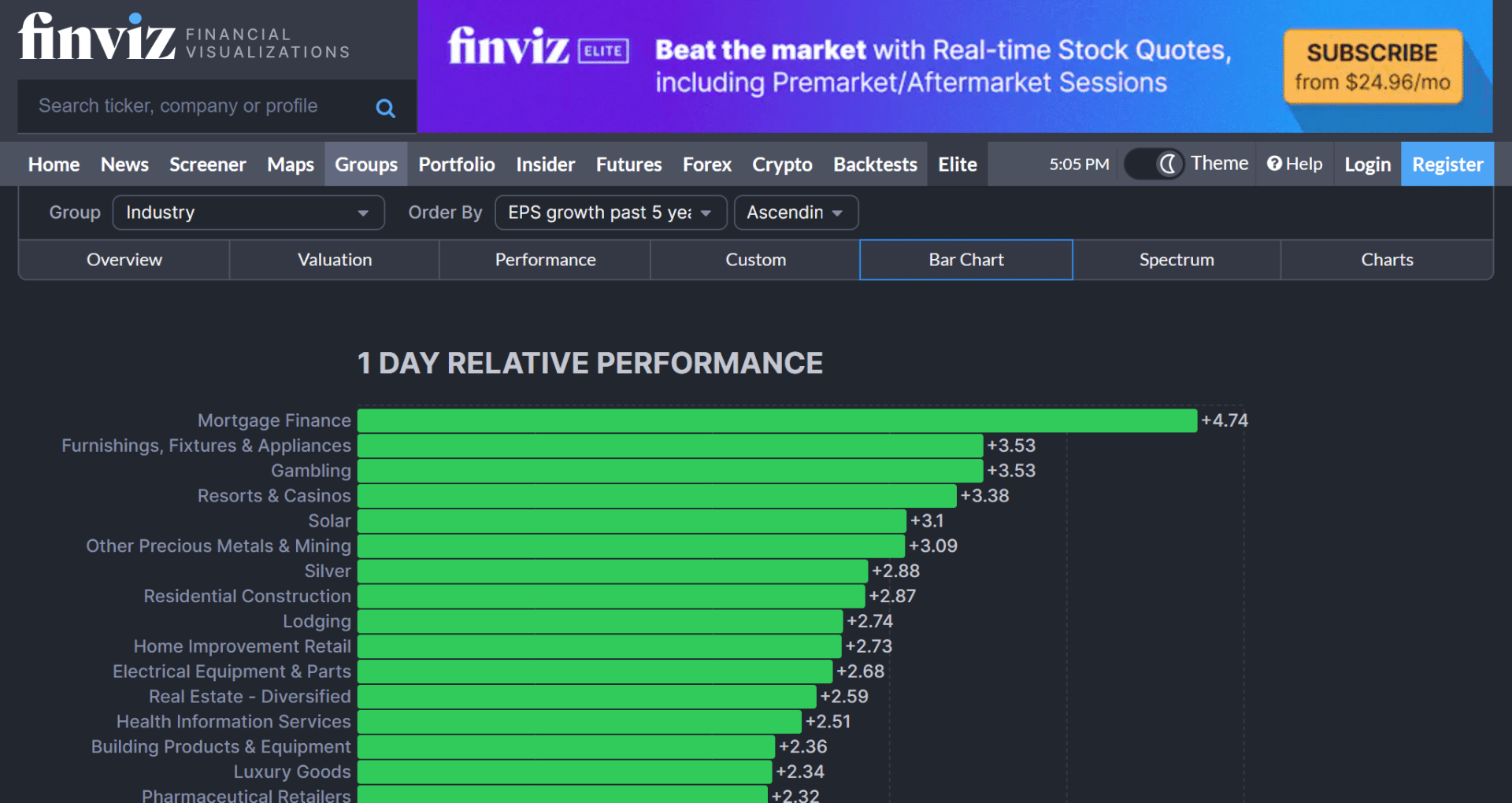Toggle the dark/light Theme switch
The height and width of the screenshot is (803, 1512).
coord(1154,164)
